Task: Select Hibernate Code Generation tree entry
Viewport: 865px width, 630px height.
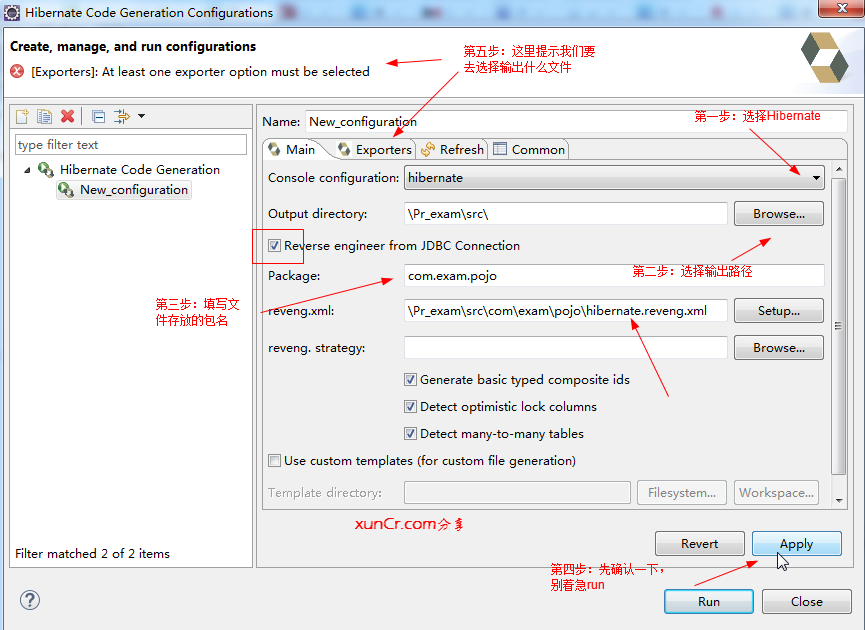Action: point(140,169)
